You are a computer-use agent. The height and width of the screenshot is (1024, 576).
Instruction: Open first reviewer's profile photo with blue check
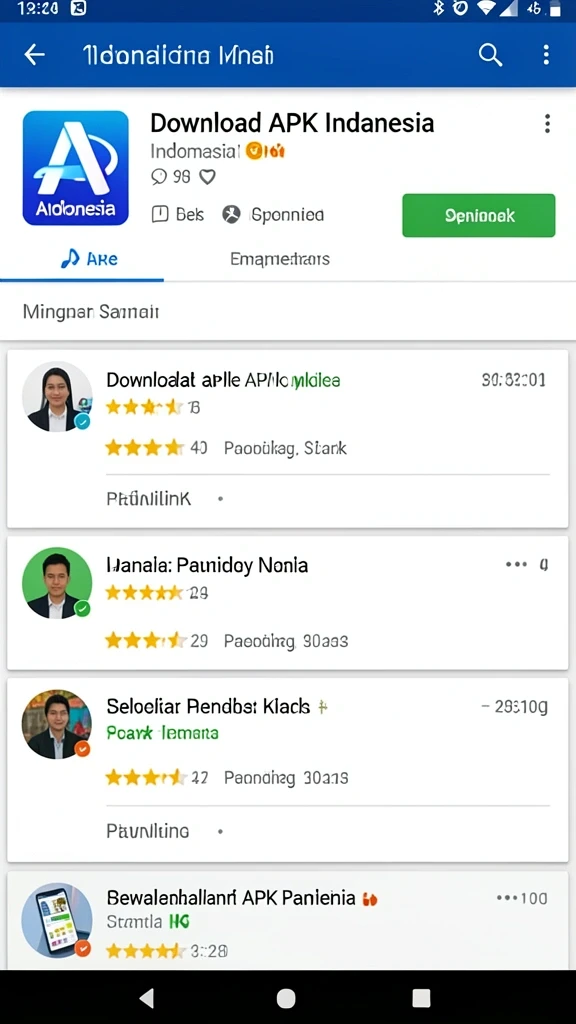point(57,397)
